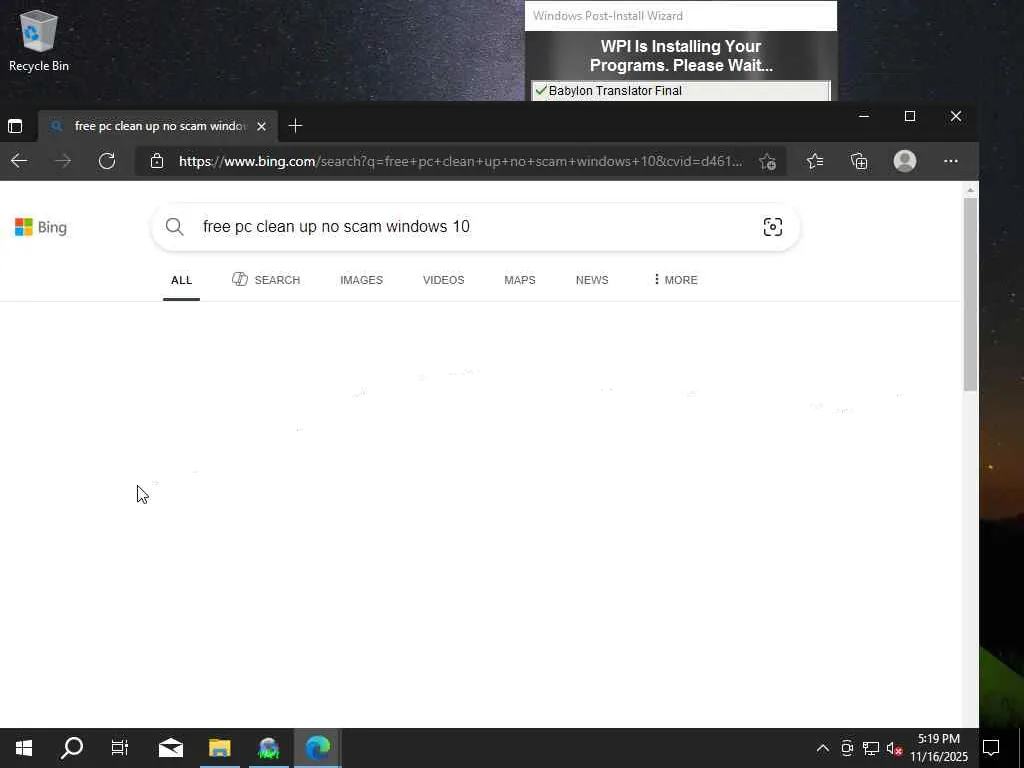Open network status tray icon
The height and width of the screenshot is (768, 1024).
click(871, 748)
